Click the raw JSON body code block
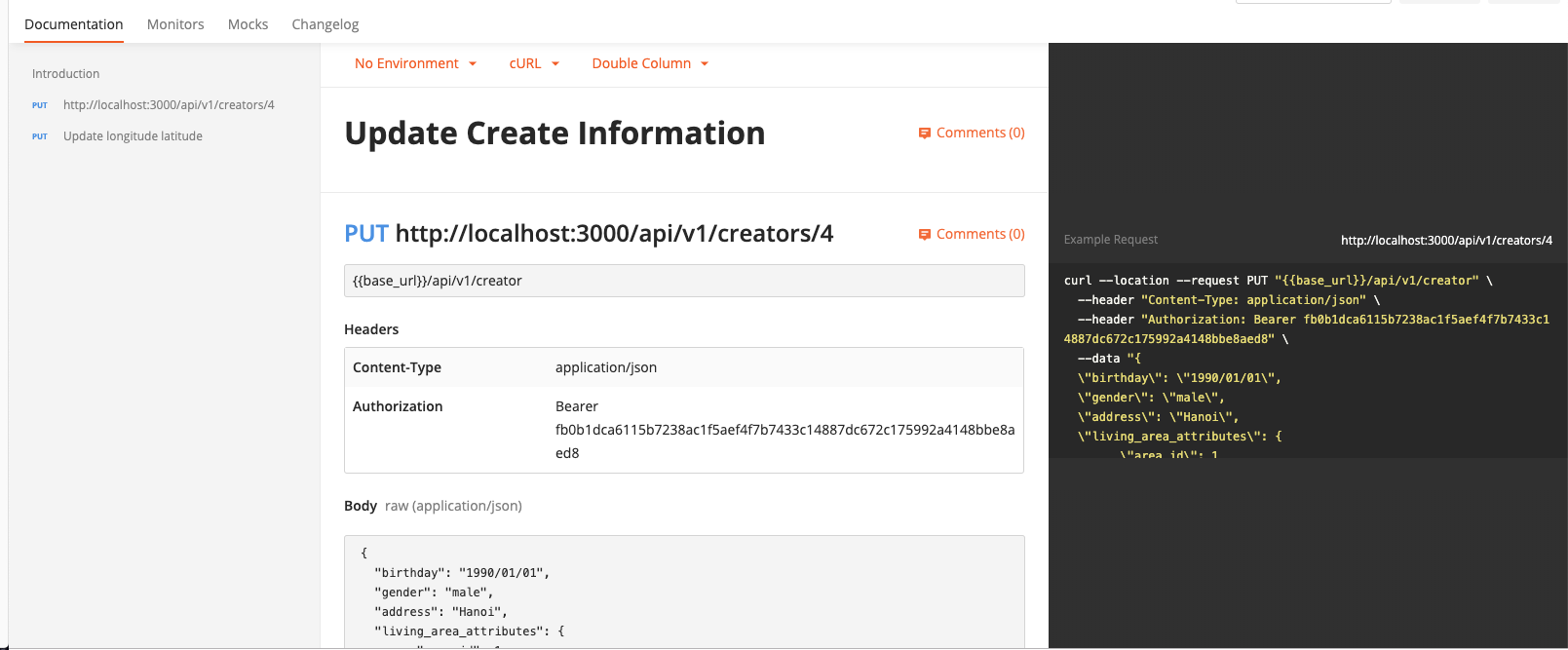Screen dimensions: 1568x650 tap(684, 592)
